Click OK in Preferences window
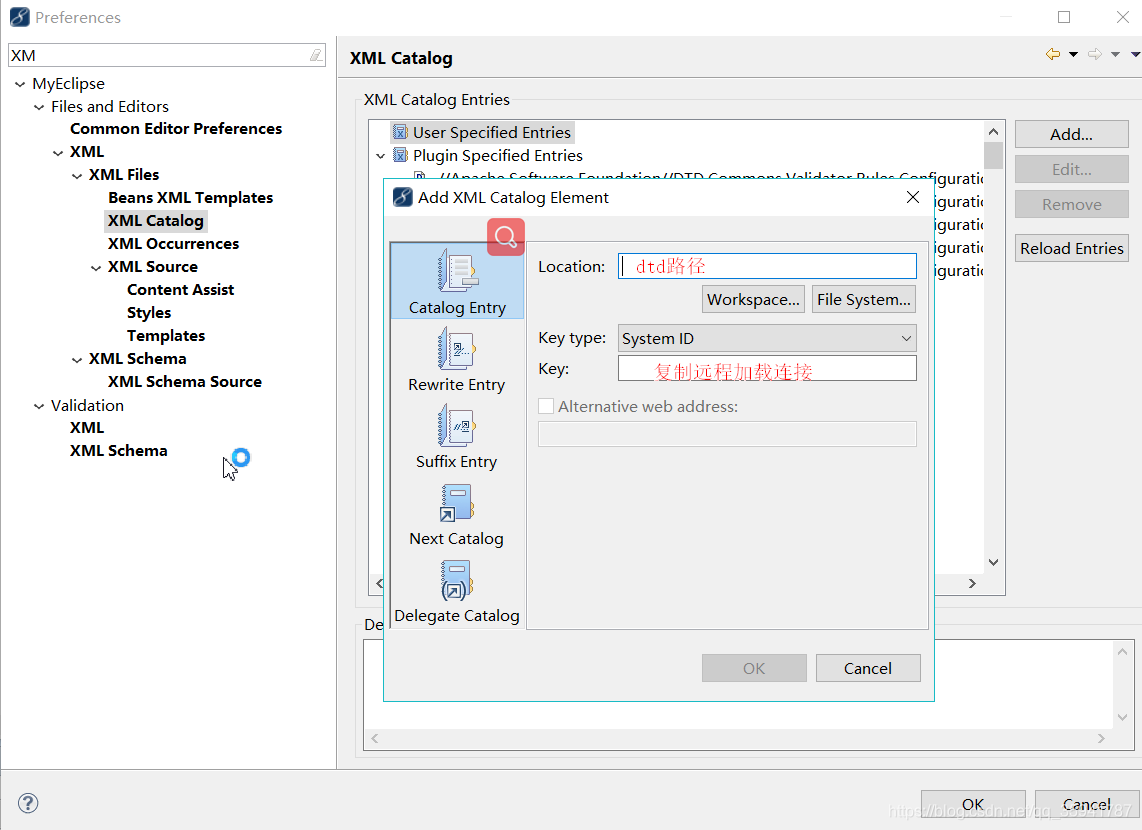The height and width of the screenshot is (830, 1142). (973, 804)
